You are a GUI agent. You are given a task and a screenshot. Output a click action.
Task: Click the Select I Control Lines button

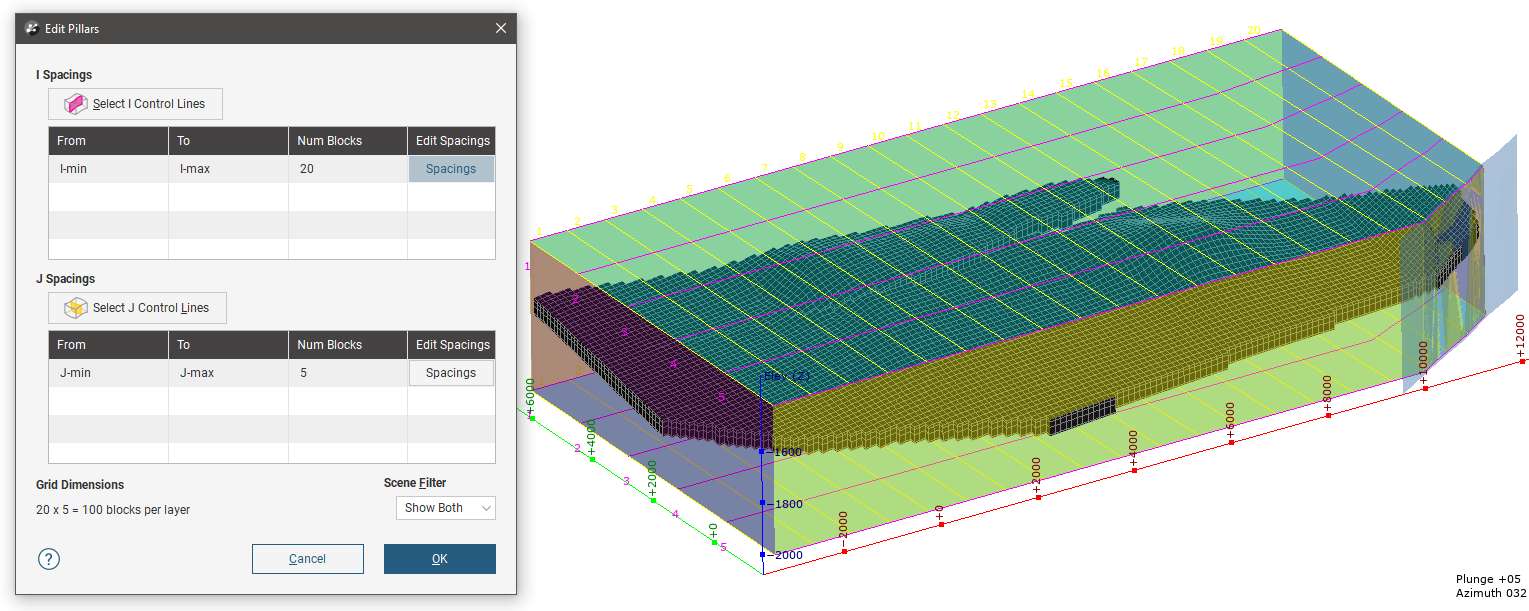click(135, 104)
